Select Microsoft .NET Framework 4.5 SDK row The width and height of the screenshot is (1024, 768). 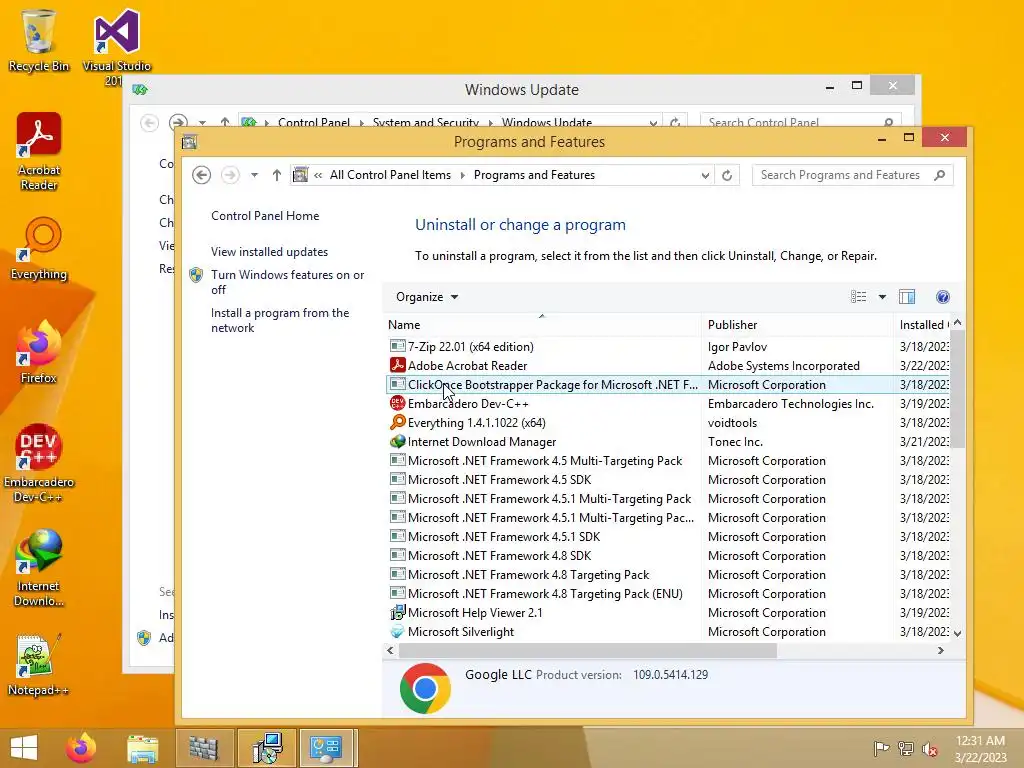pyautogui.click(x=668, y=479)
